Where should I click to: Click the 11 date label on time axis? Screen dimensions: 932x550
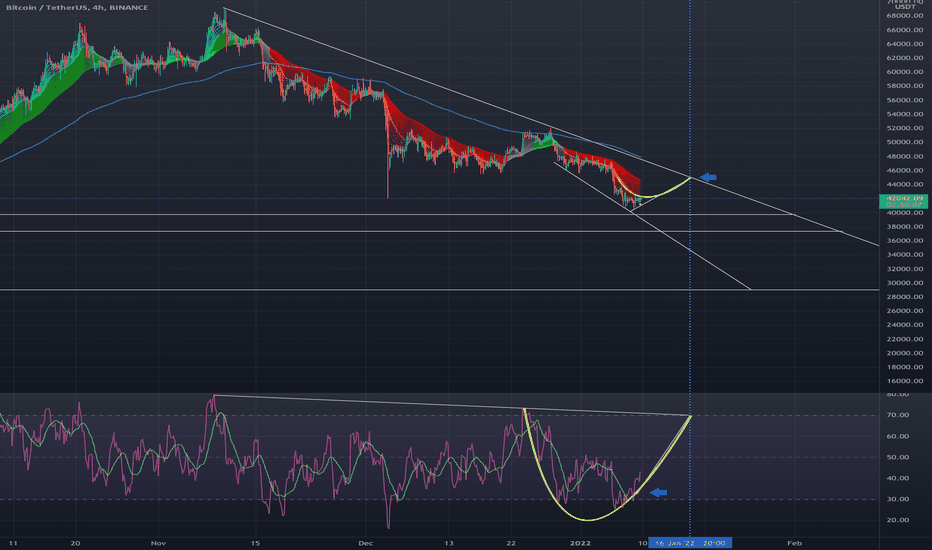point(14,543)
